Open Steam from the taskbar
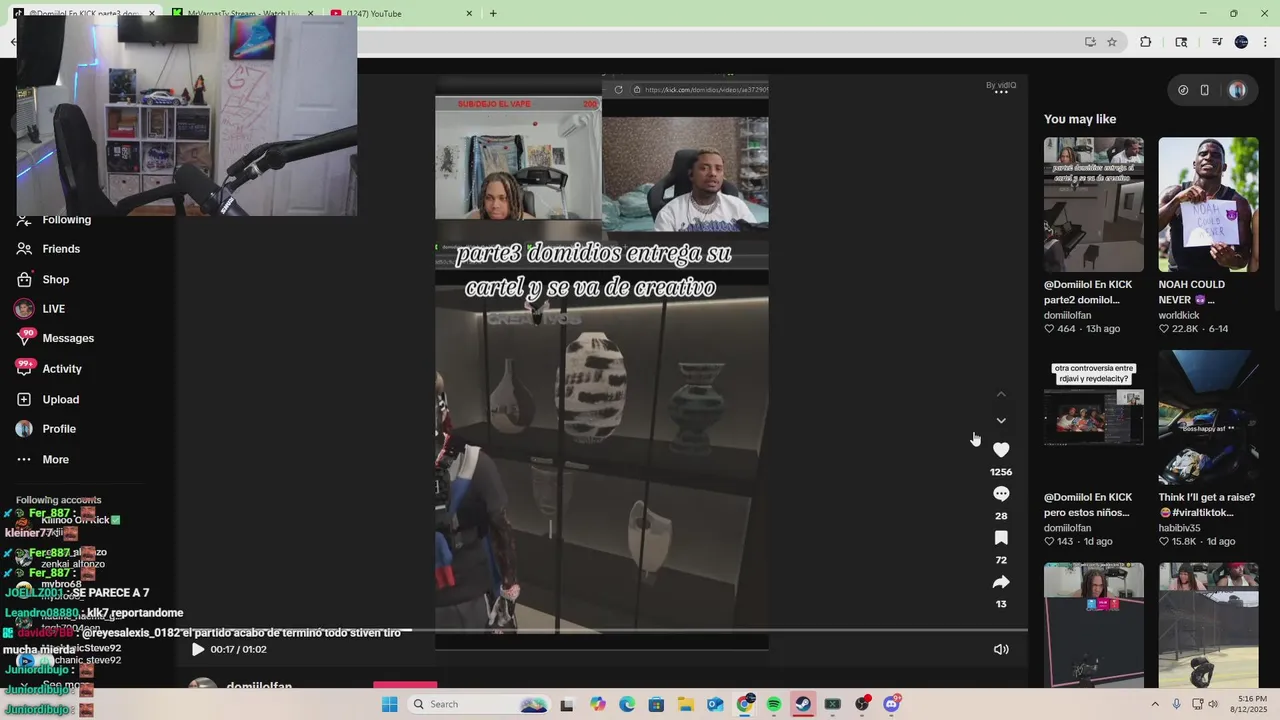 coord(803,704)
